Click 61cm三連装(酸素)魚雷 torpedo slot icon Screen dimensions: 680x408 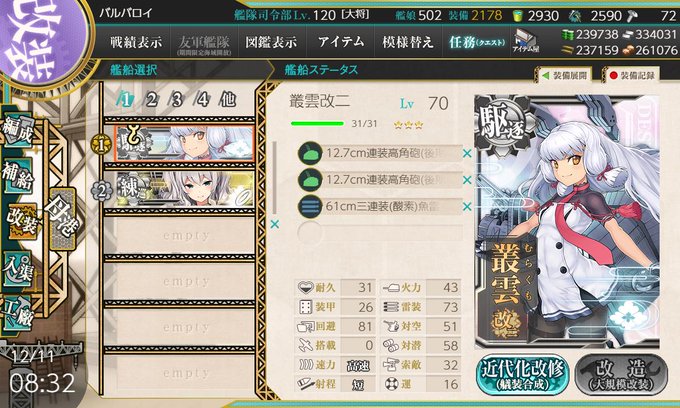tap(310, 206)
